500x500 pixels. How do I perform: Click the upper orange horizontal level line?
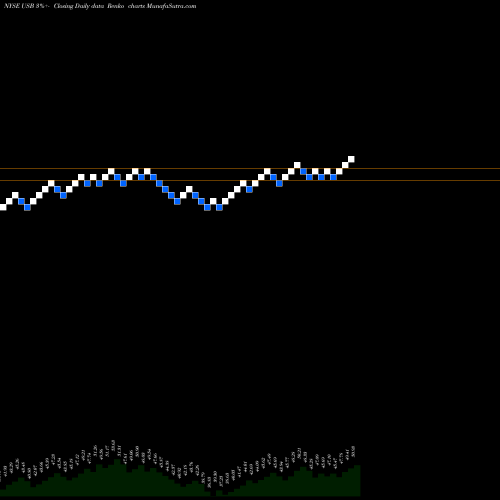click(x=250, y=169)
